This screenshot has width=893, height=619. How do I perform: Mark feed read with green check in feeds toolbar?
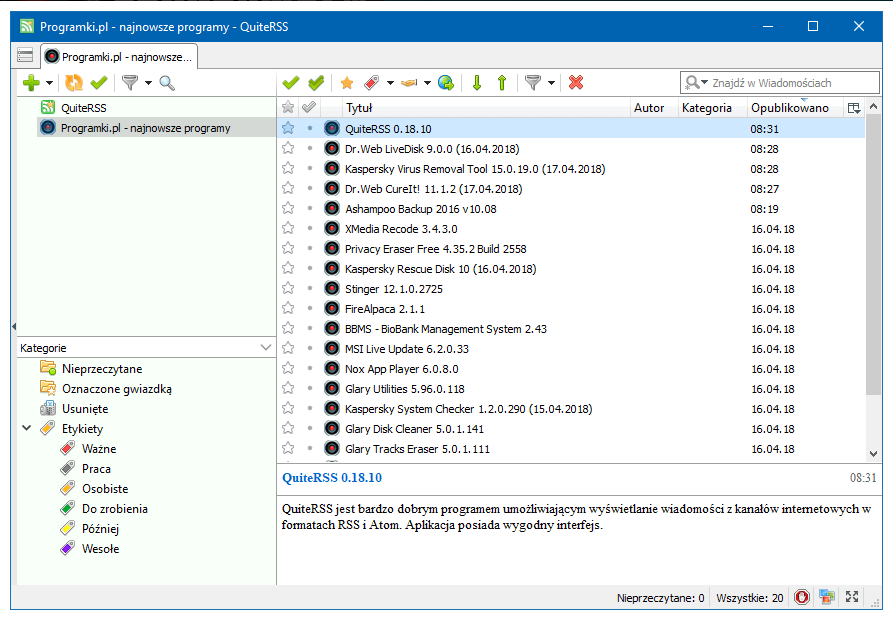pyautogui.click(x=99, y=83)
